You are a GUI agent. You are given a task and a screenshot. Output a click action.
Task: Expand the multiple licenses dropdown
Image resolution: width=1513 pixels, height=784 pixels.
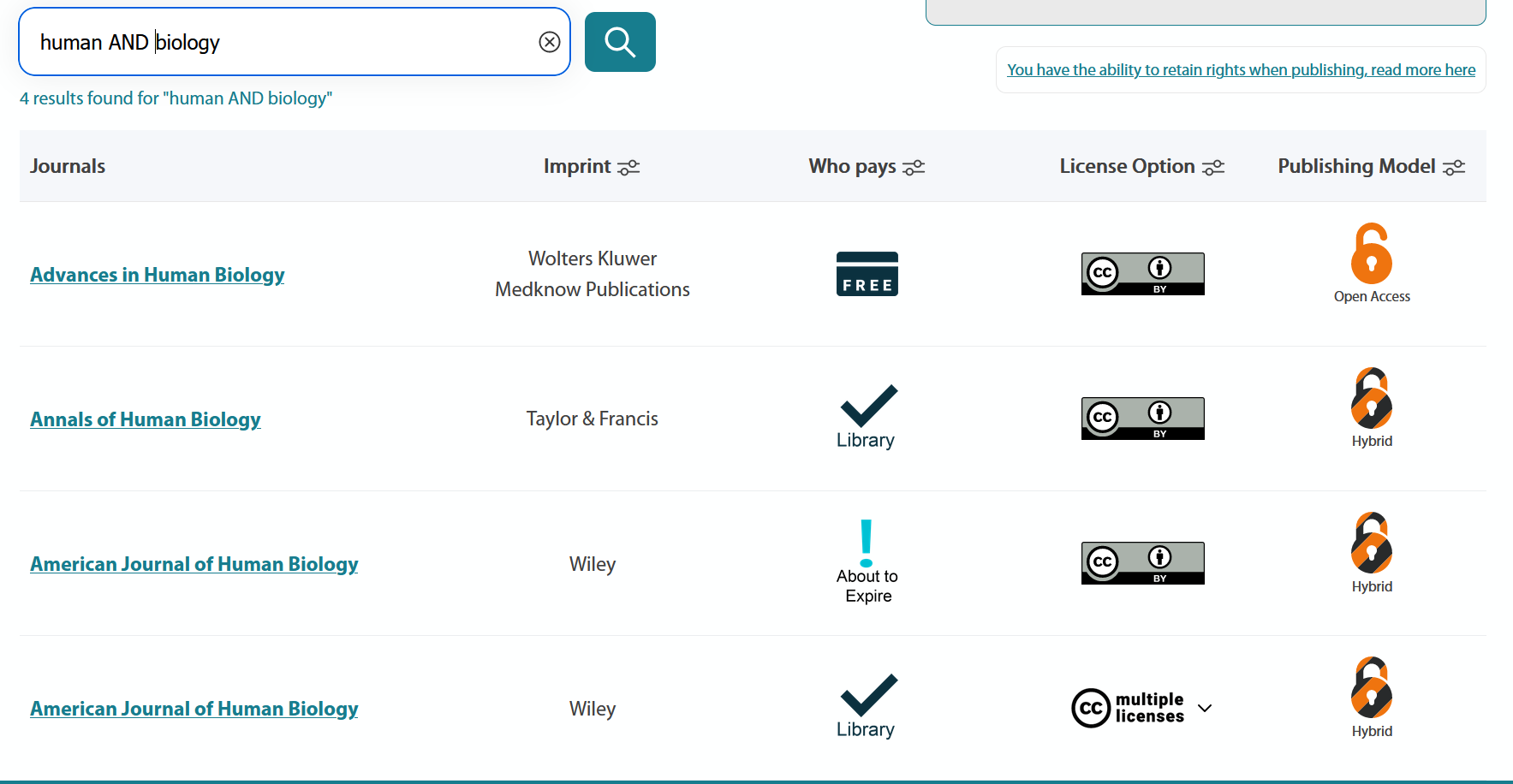point(1205,709)
